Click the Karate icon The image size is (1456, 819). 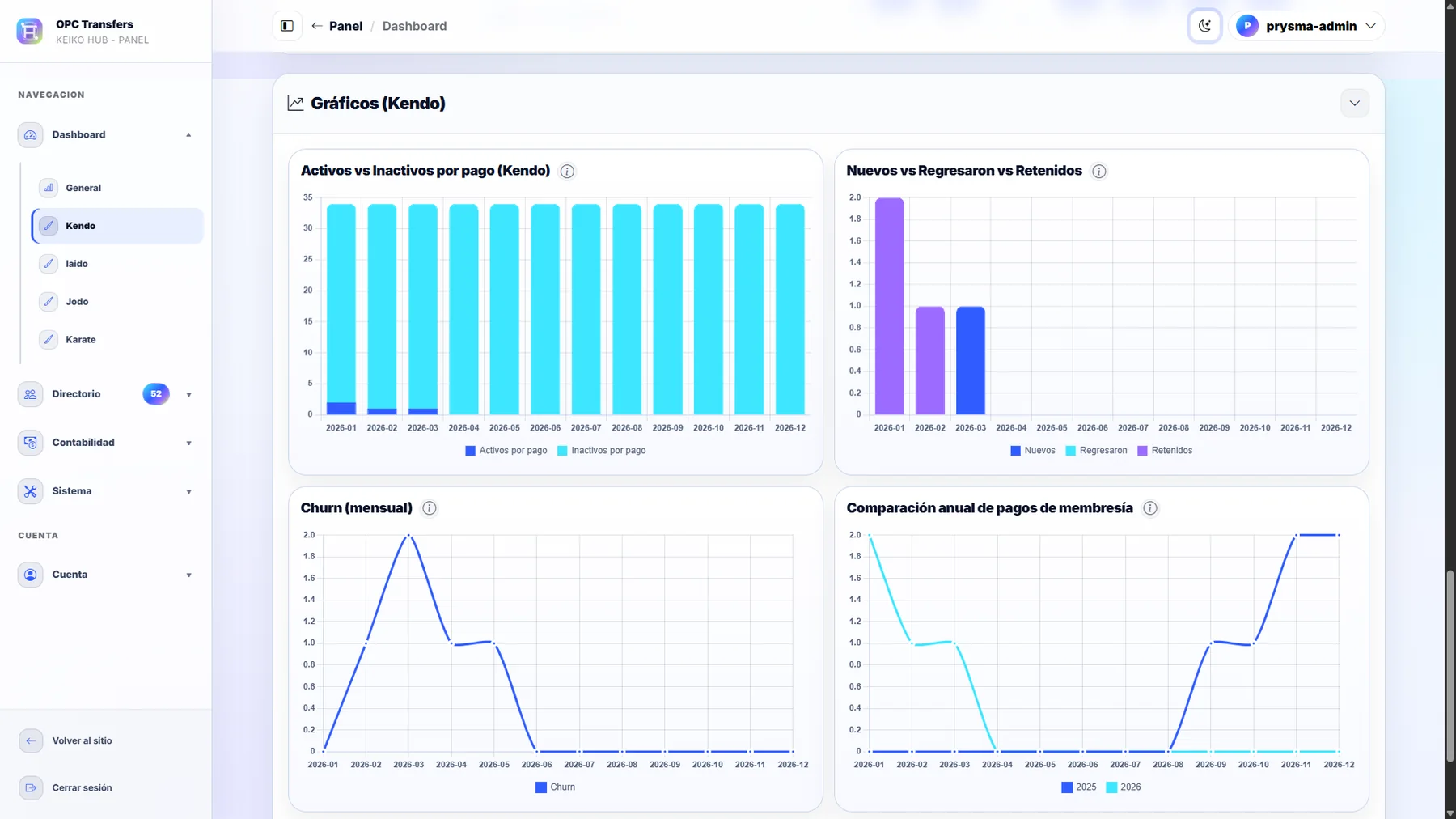click(x=49, y=340)
